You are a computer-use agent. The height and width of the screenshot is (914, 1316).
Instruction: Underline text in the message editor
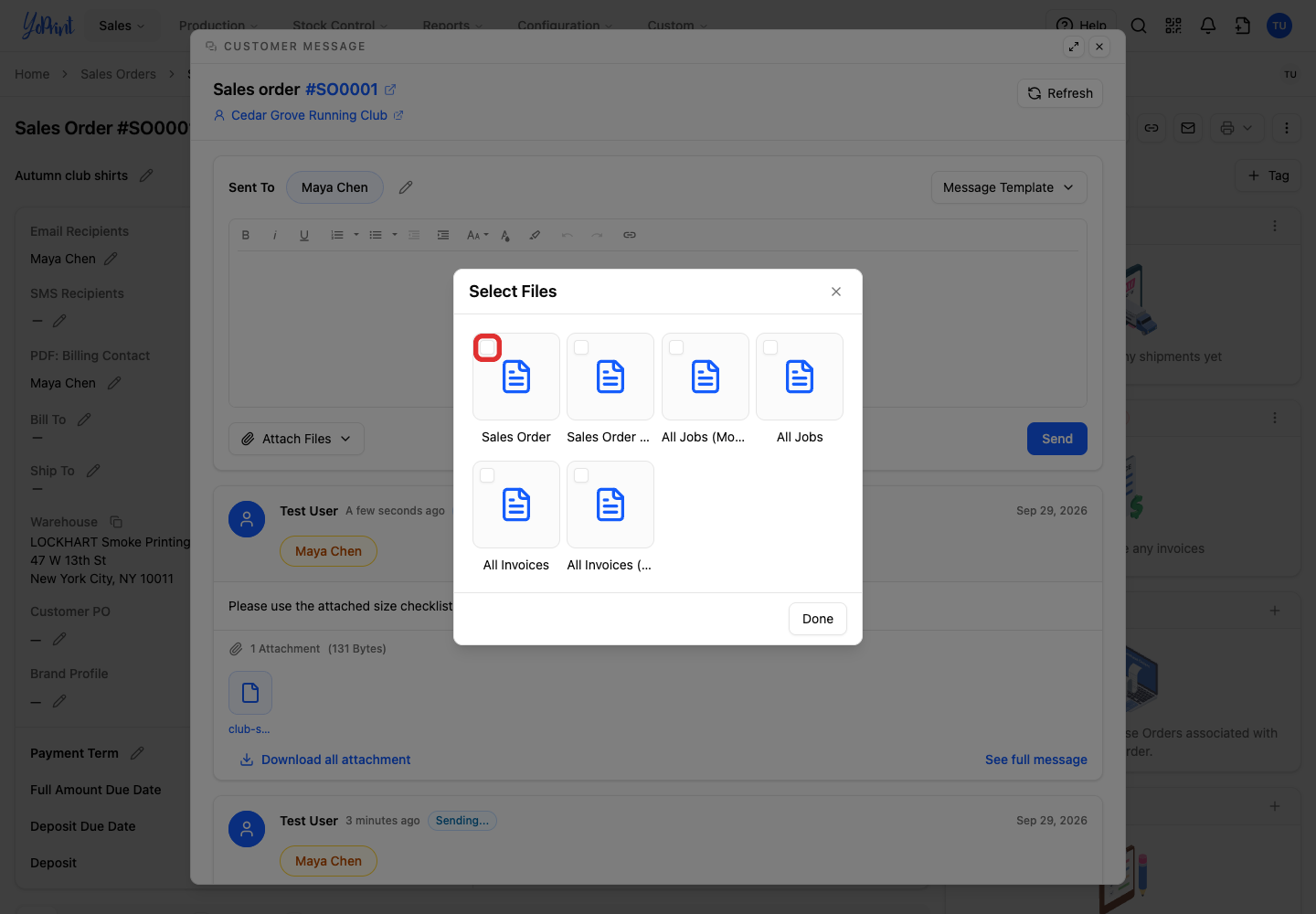[304, 235]
